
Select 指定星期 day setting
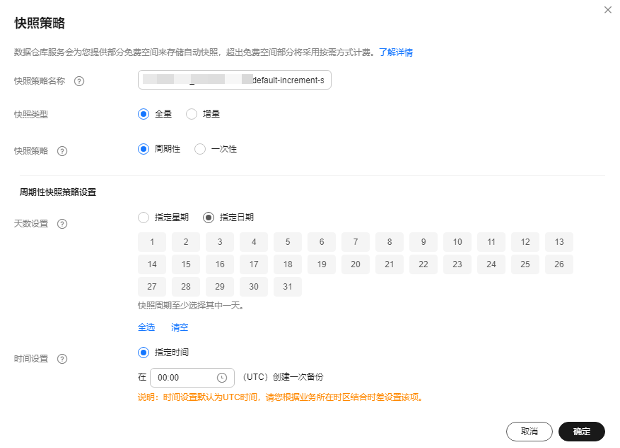[x=144, y=217]
